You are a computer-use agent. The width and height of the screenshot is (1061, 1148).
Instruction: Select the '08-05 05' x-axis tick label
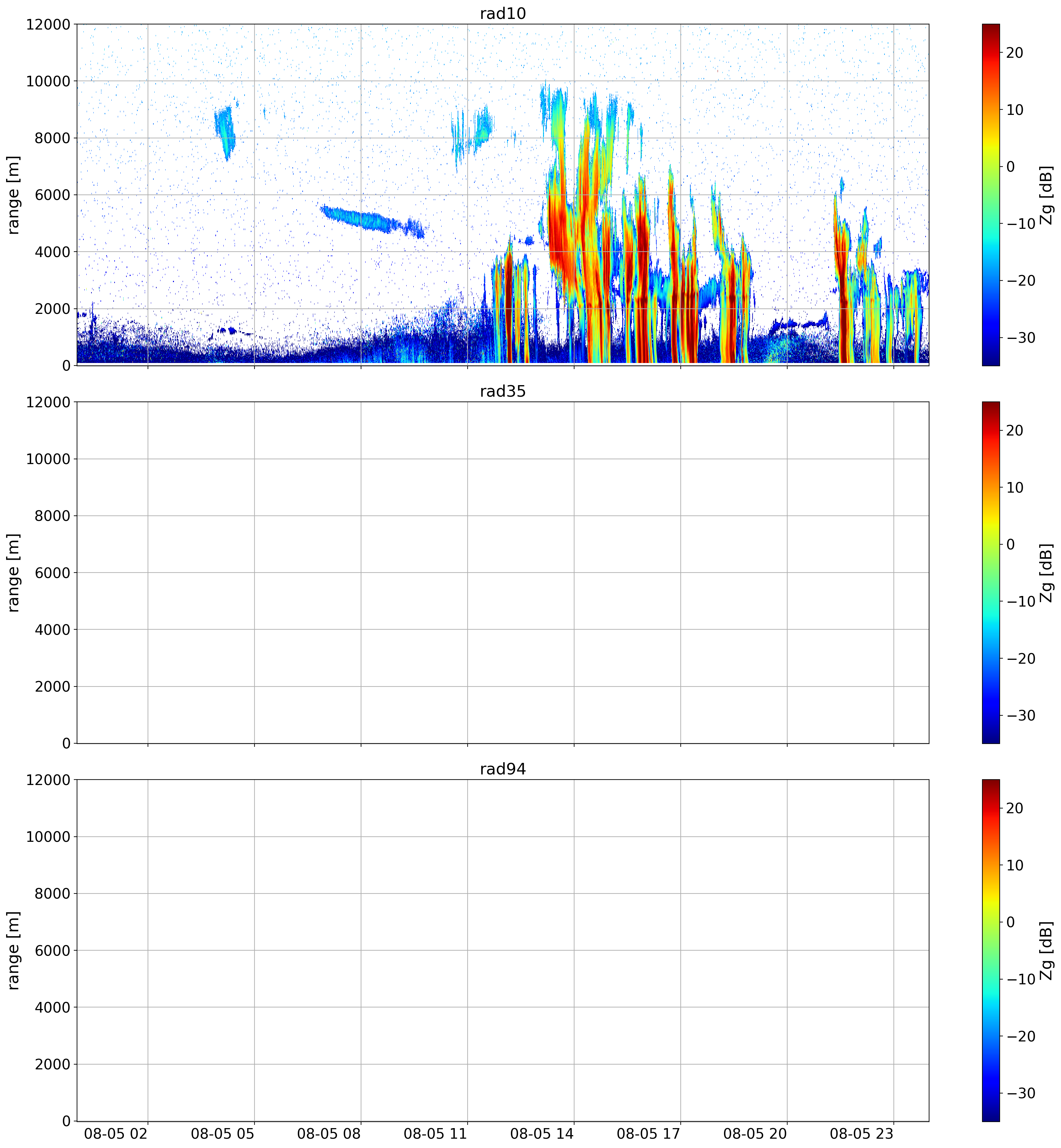click(x=223, y=1134)
